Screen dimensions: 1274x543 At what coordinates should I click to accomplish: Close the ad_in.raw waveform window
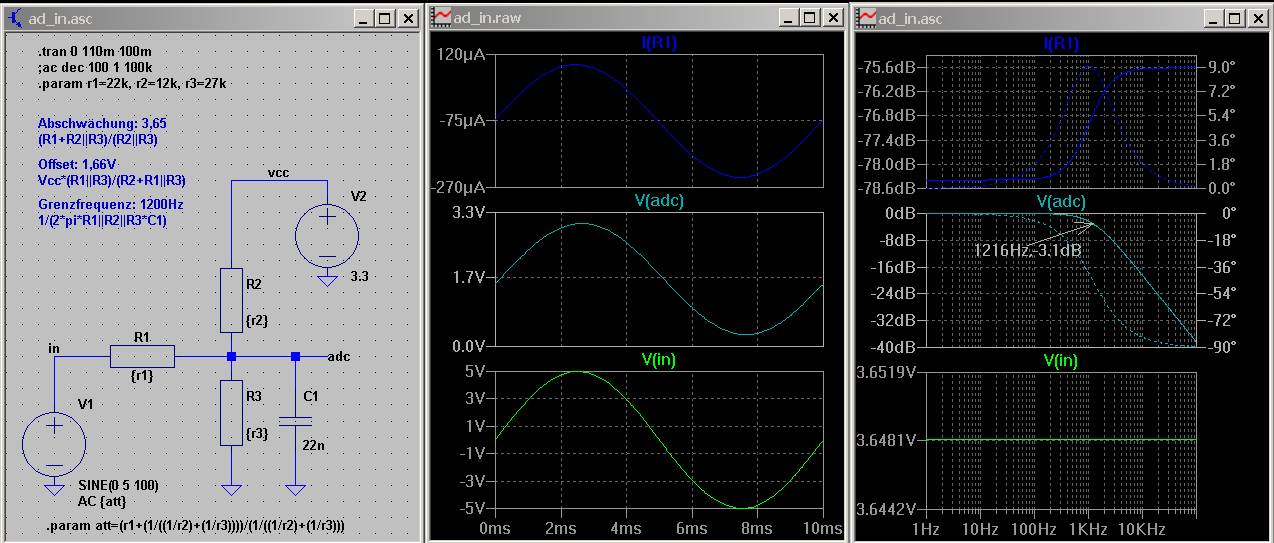[x=832, y=17]
